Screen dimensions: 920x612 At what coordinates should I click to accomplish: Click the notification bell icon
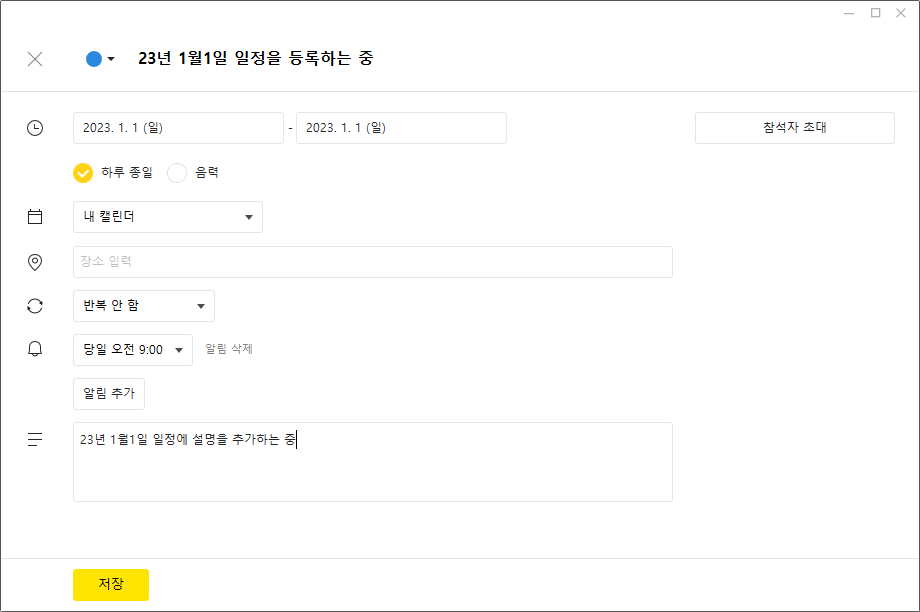pos(35,349)
